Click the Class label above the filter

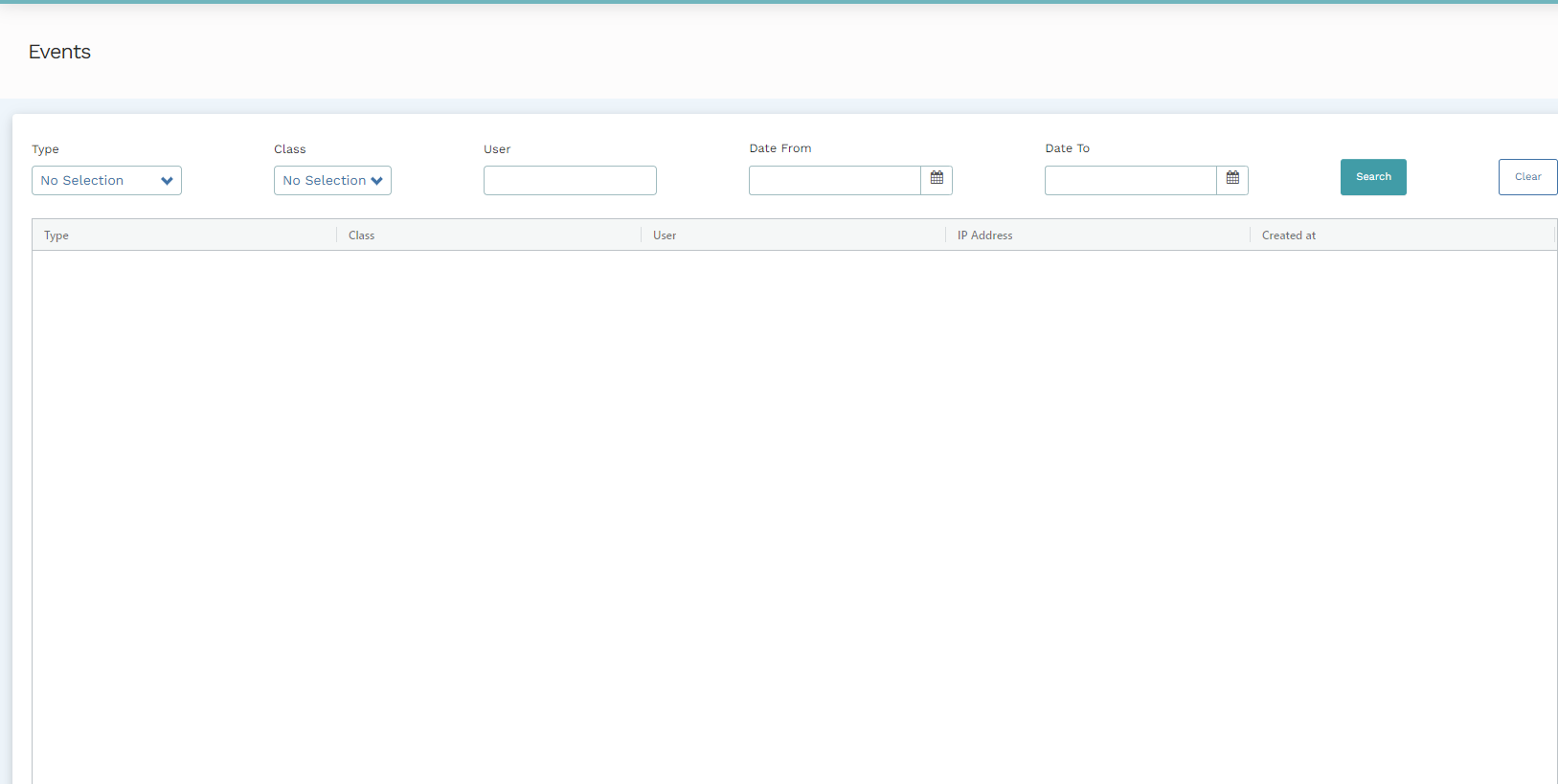coord(289,149)
